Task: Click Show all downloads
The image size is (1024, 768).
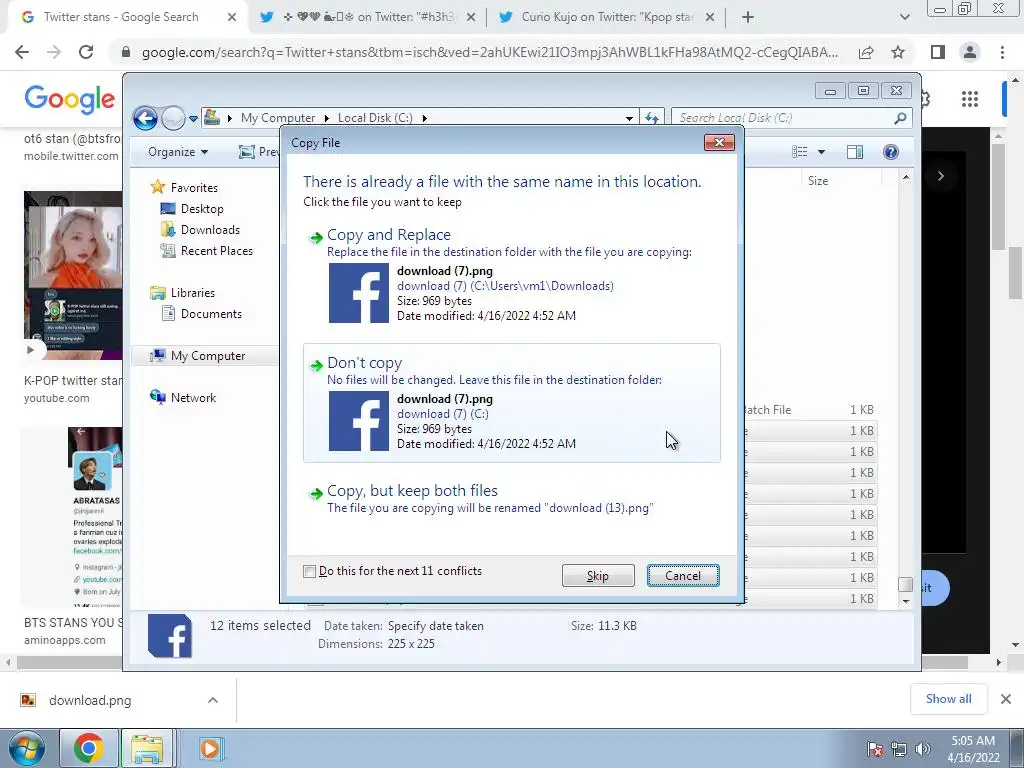Action: pos(948,699)
